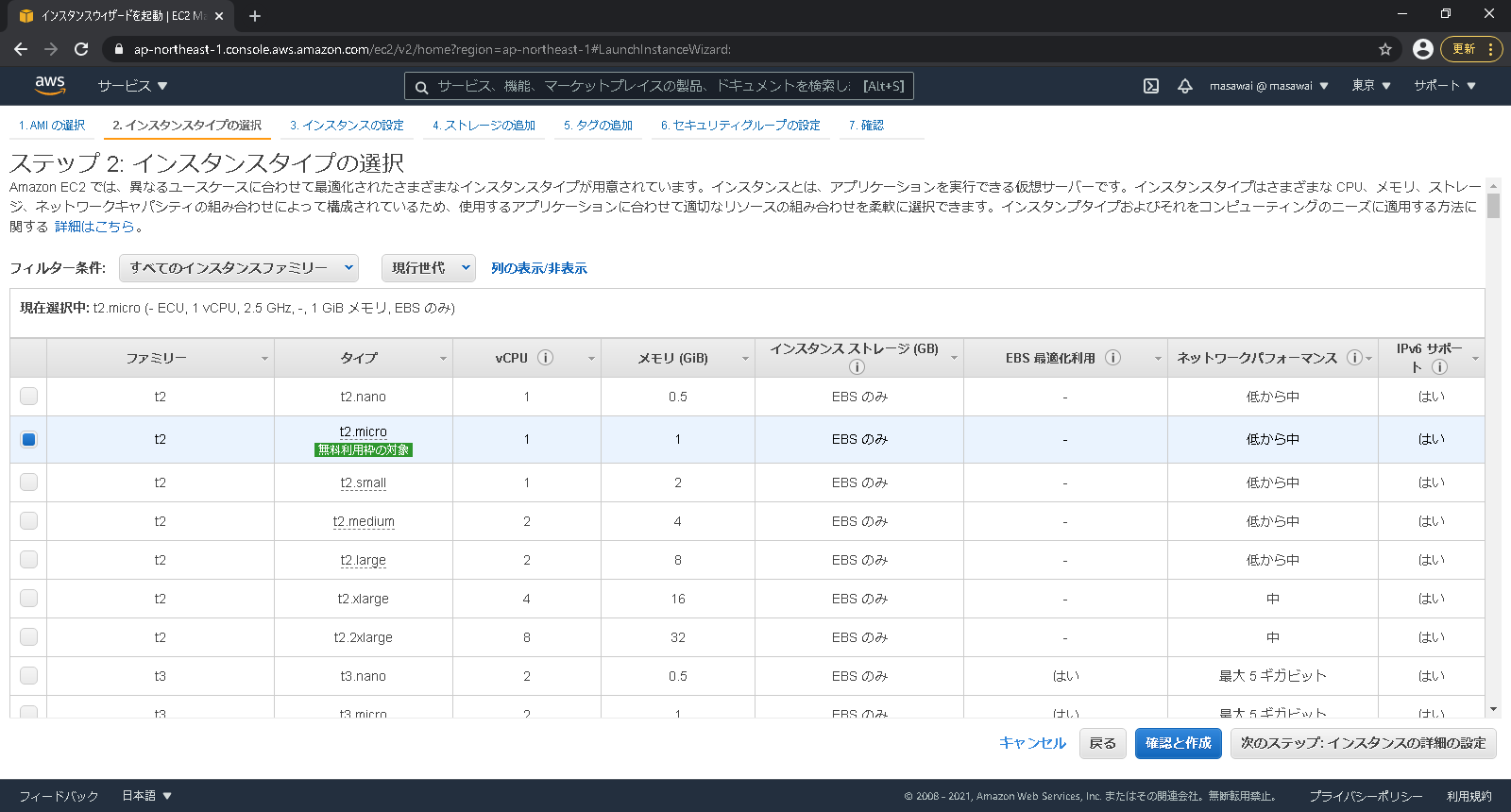
Task: Show network performance info icon
Action: pos(1354,358)
